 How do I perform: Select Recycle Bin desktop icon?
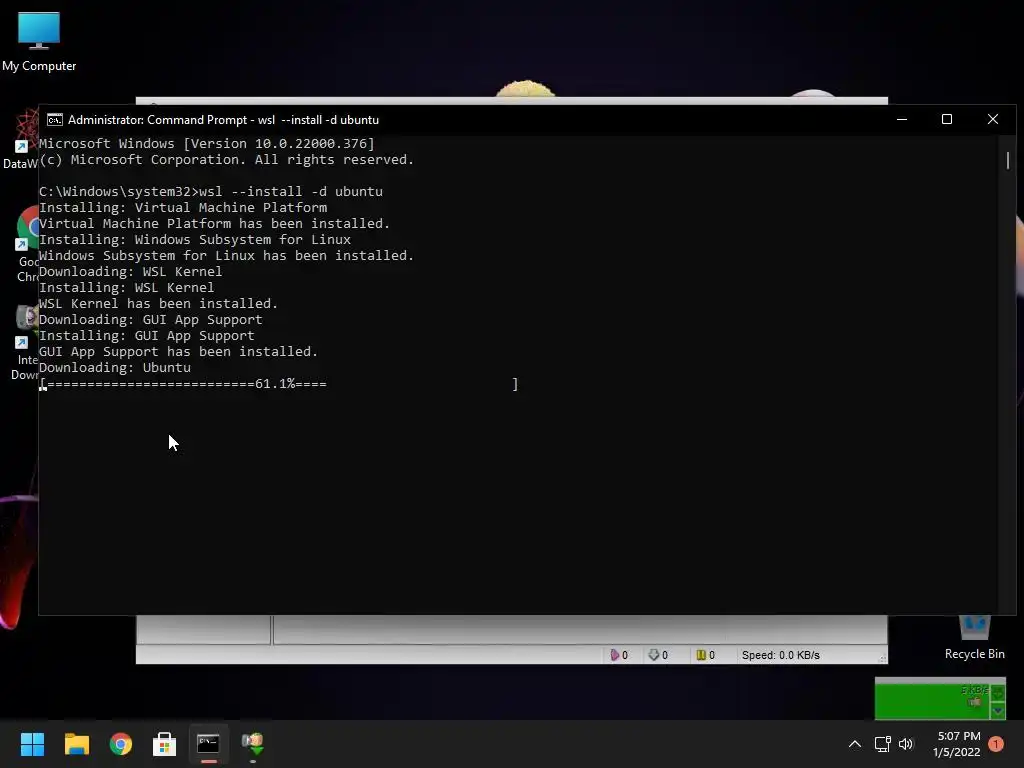(x=974, y=637)
